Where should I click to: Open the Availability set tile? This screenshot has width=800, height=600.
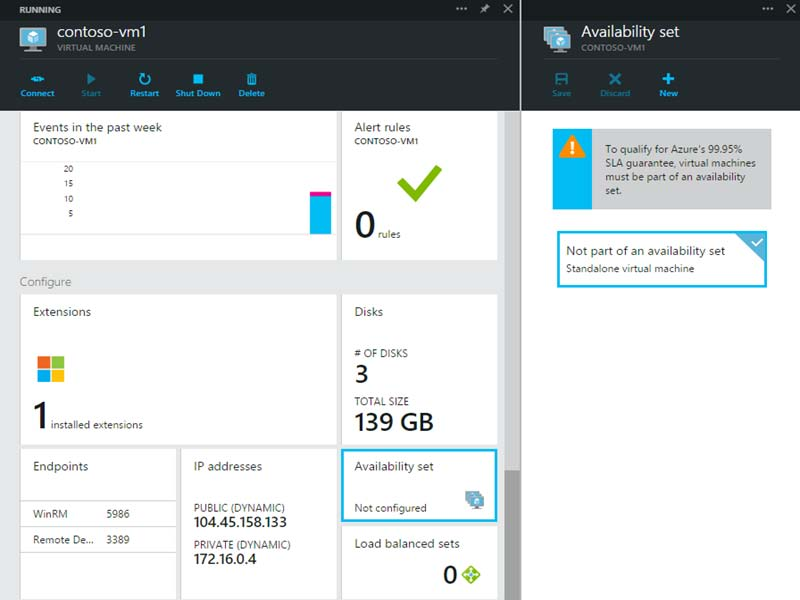coord(419,485)
